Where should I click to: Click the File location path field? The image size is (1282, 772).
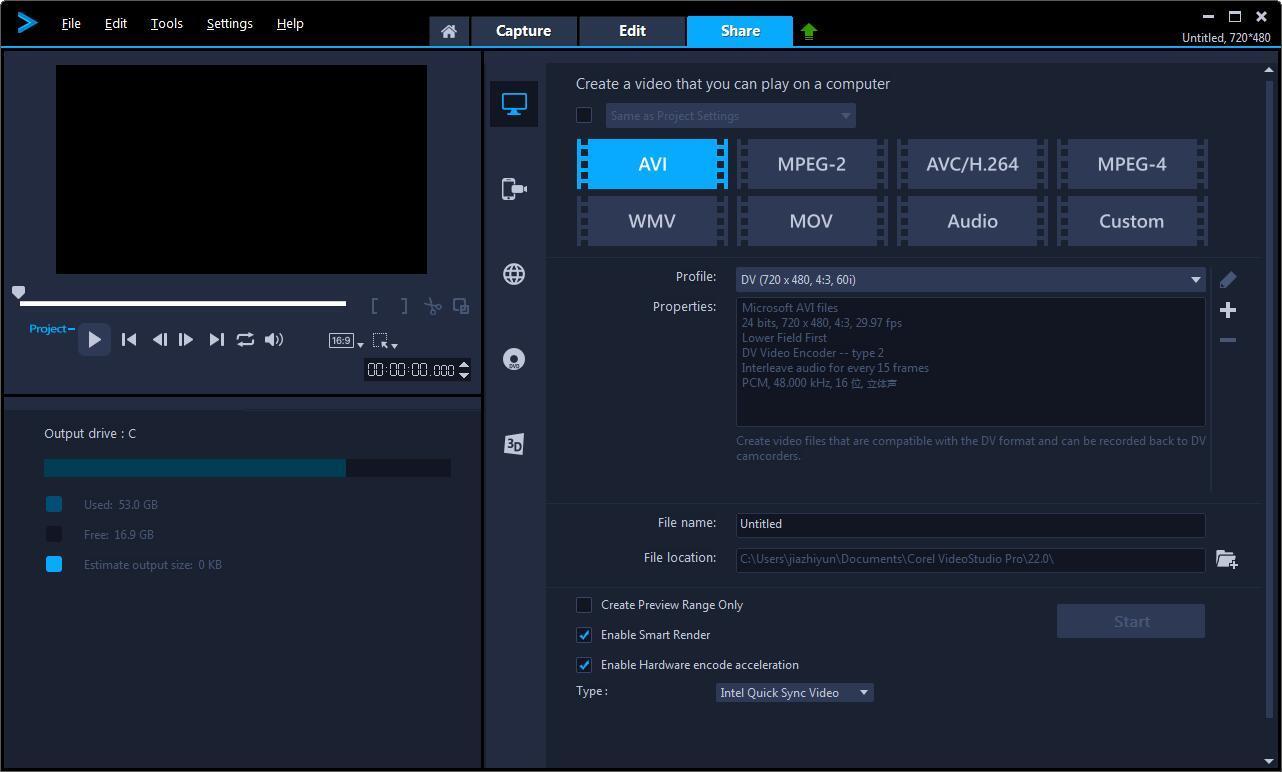tap(971, 559)
